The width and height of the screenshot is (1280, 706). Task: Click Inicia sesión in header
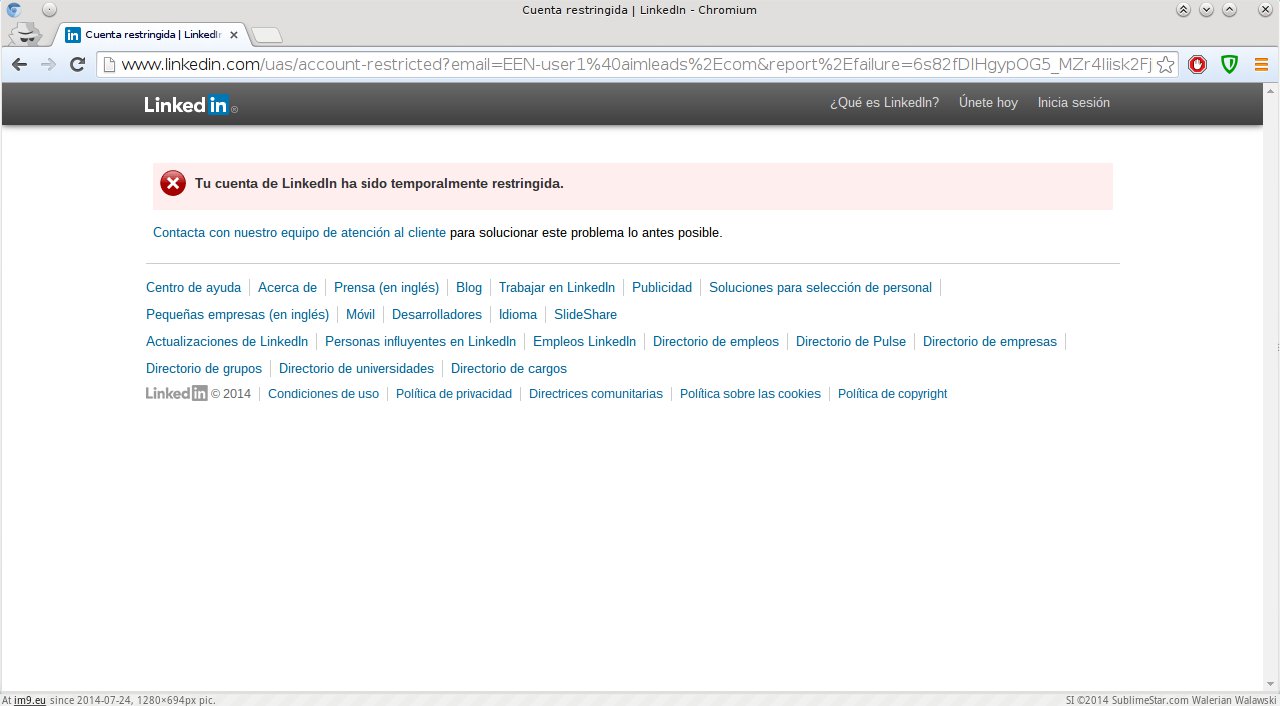click(x=1073, y=103)
